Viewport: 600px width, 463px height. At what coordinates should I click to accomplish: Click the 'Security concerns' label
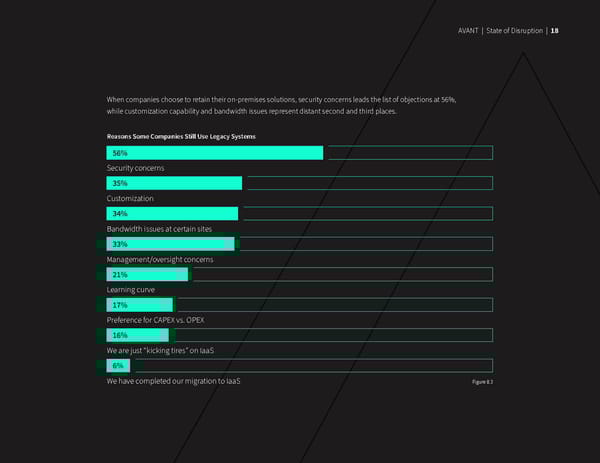click(x=135, y=168)
